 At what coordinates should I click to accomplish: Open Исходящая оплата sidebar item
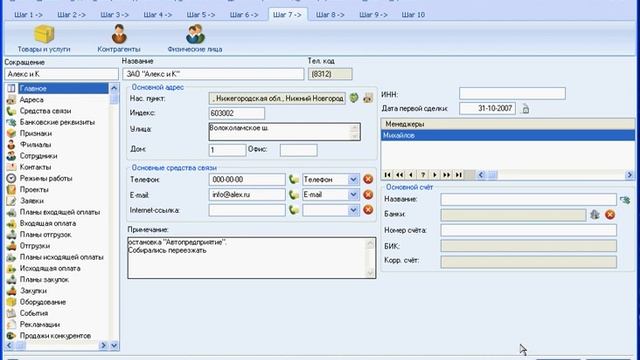pos(50,268)
